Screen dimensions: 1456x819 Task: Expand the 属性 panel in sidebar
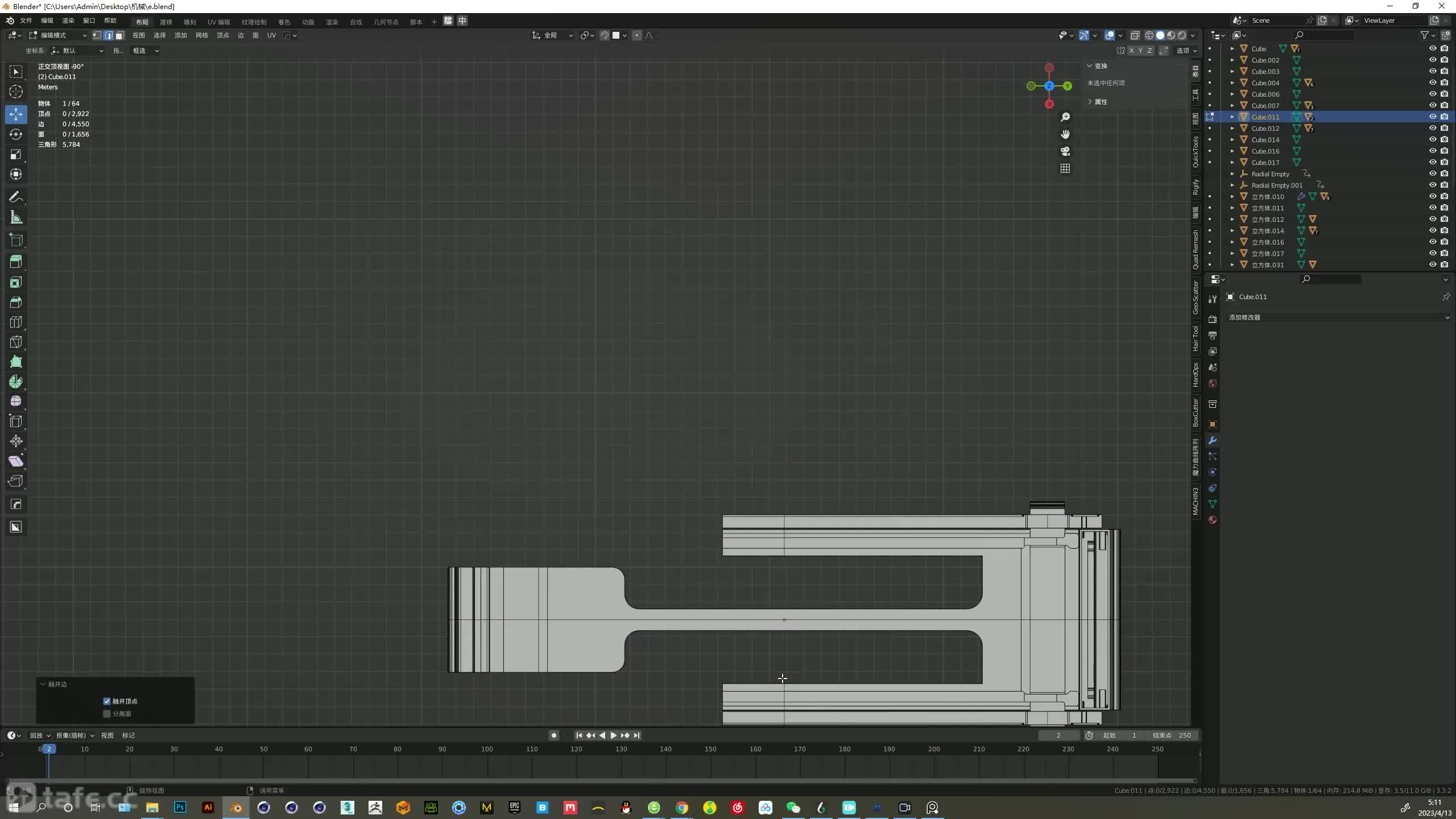pos(1097,102)
